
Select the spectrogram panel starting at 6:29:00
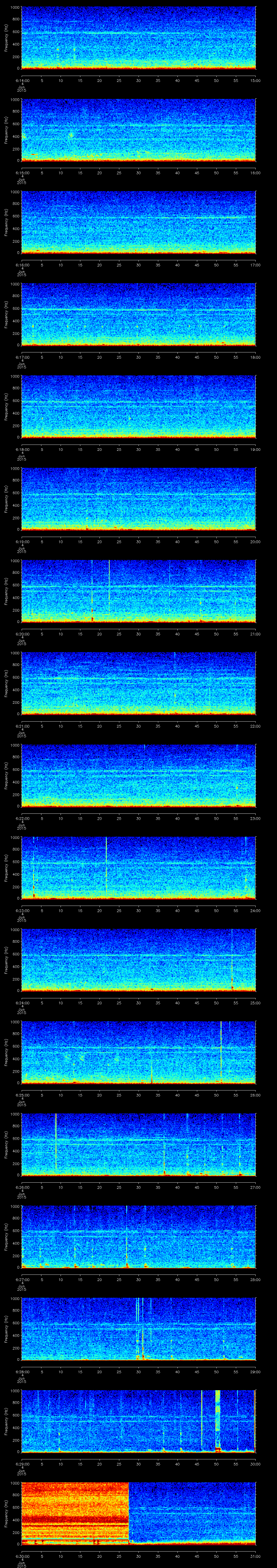tap(138, 1421)
